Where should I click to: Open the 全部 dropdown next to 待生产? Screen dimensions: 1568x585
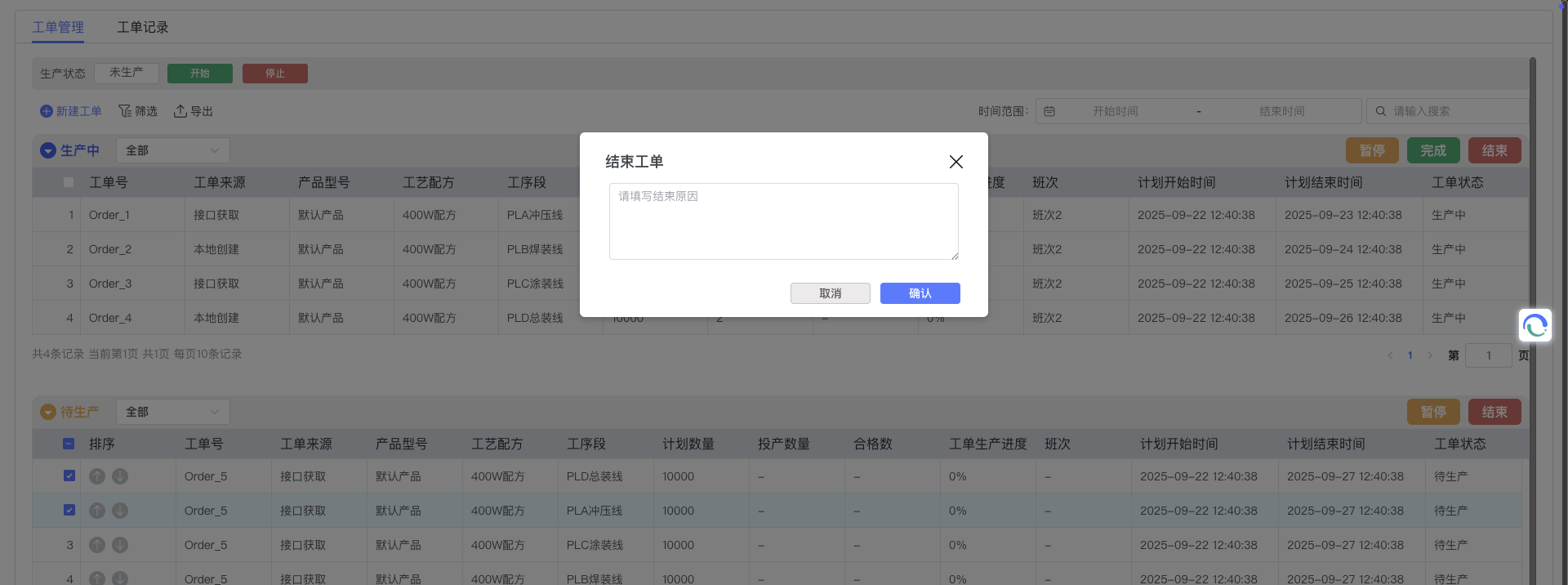pyautogui.click(x=172, y=412)
